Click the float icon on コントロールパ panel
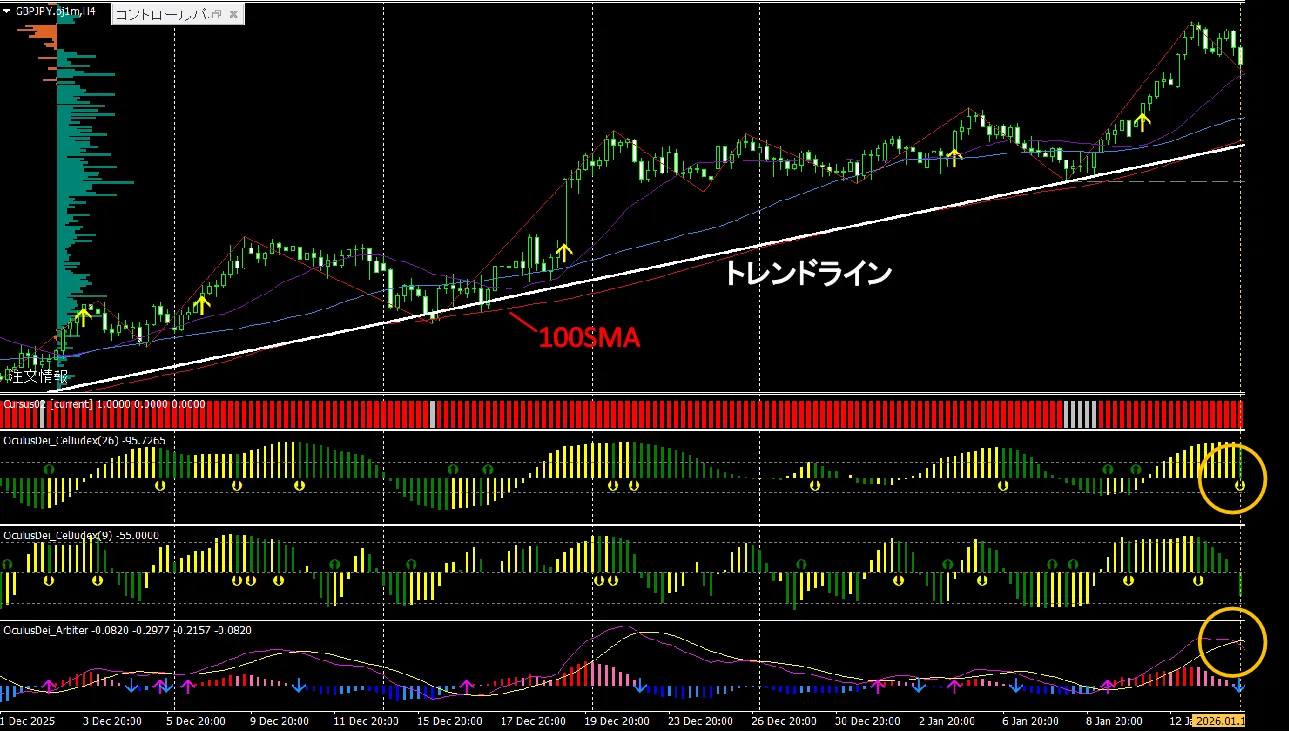Image resolution: width=1289 pixels, height=732 pixels. click(215, 15)
